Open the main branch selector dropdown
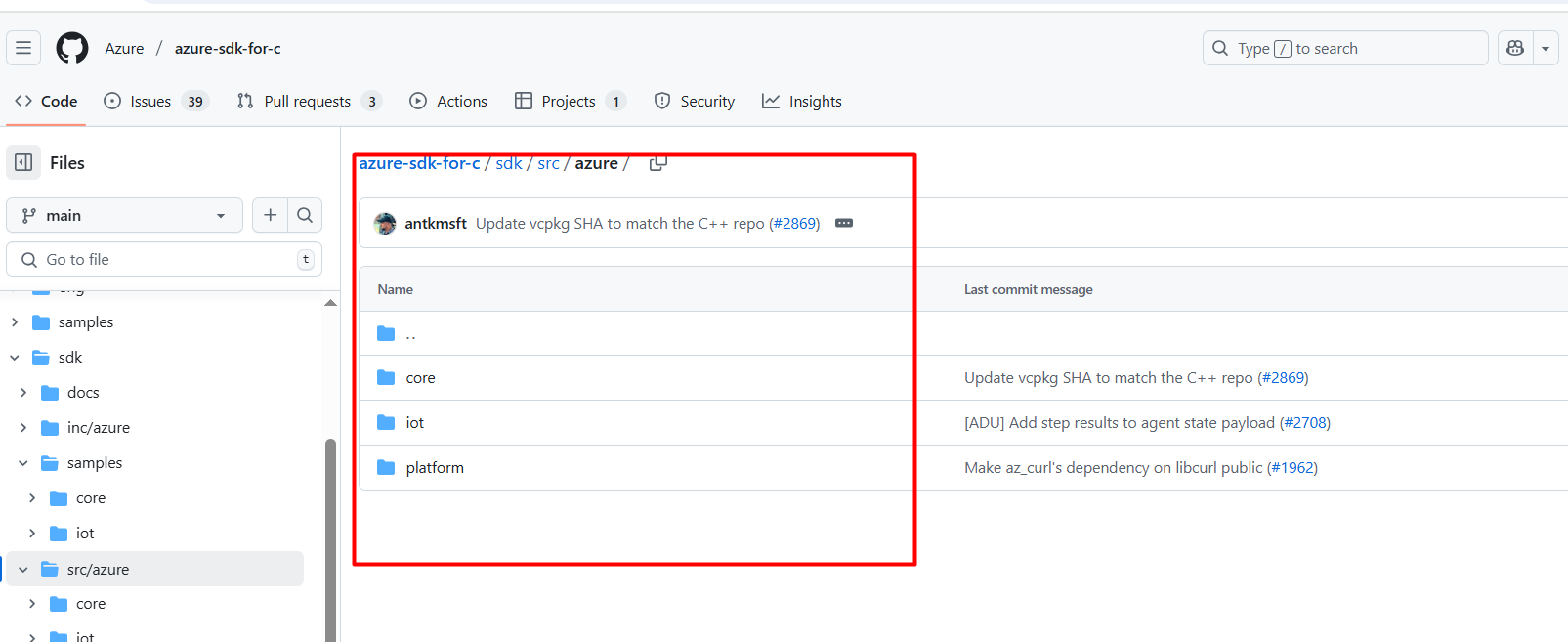1568x642 pixels. point(124,215)
